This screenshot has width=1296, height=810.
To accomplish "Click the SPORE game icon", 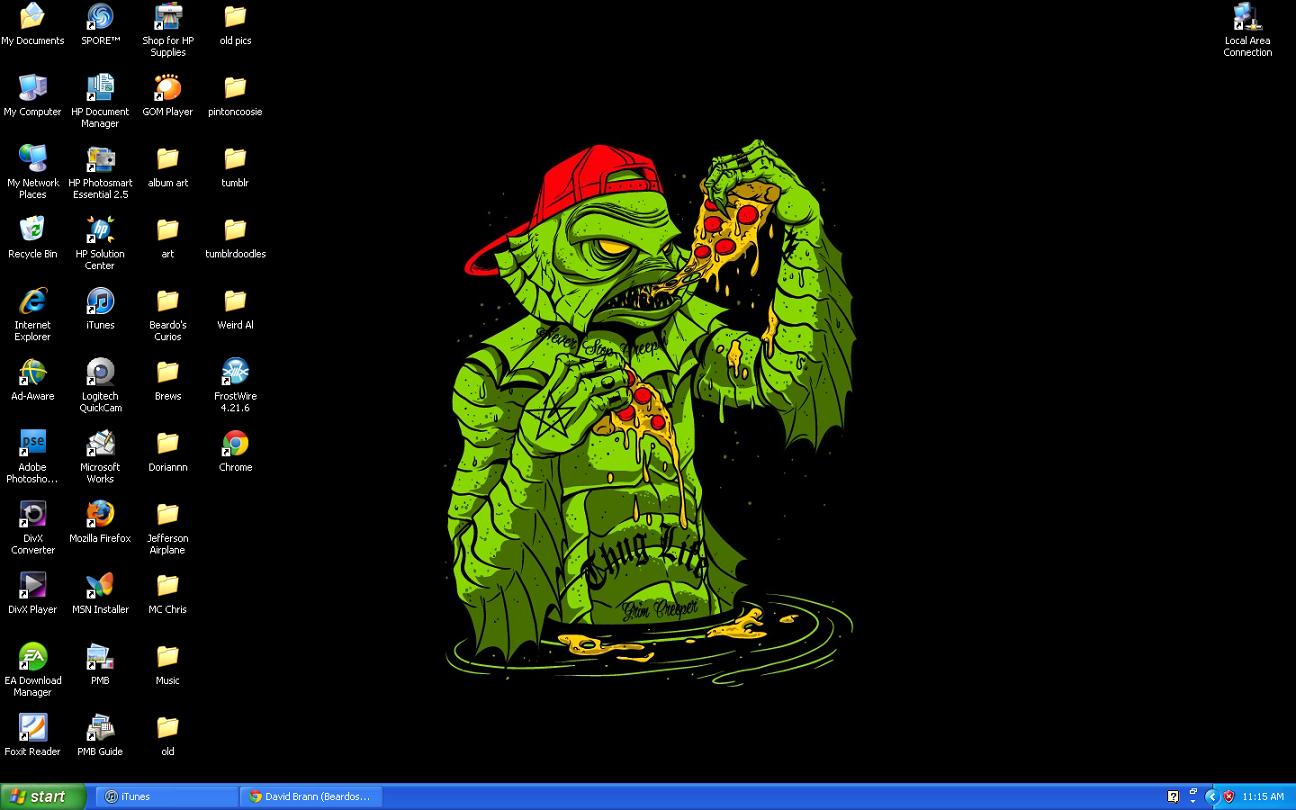I will pos(100,18).
